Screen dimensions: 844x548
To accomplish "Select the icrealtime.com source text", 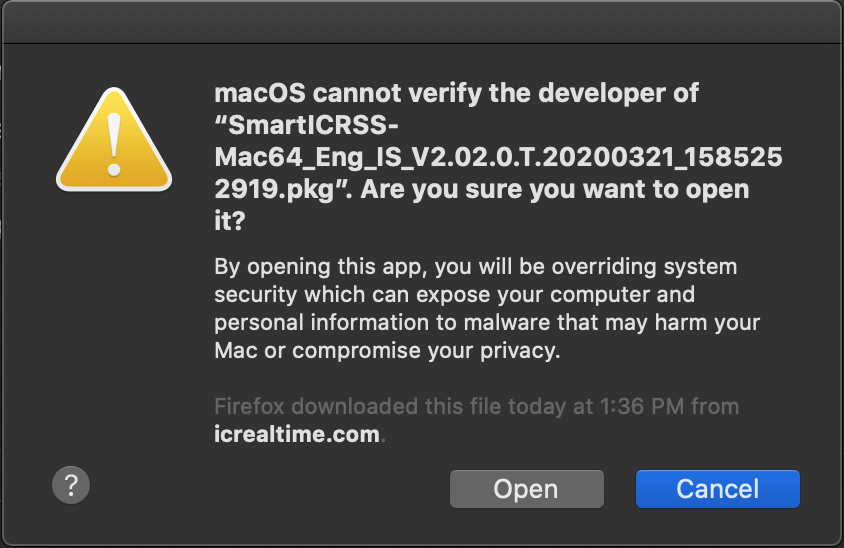I will click(x=297, y=434).
